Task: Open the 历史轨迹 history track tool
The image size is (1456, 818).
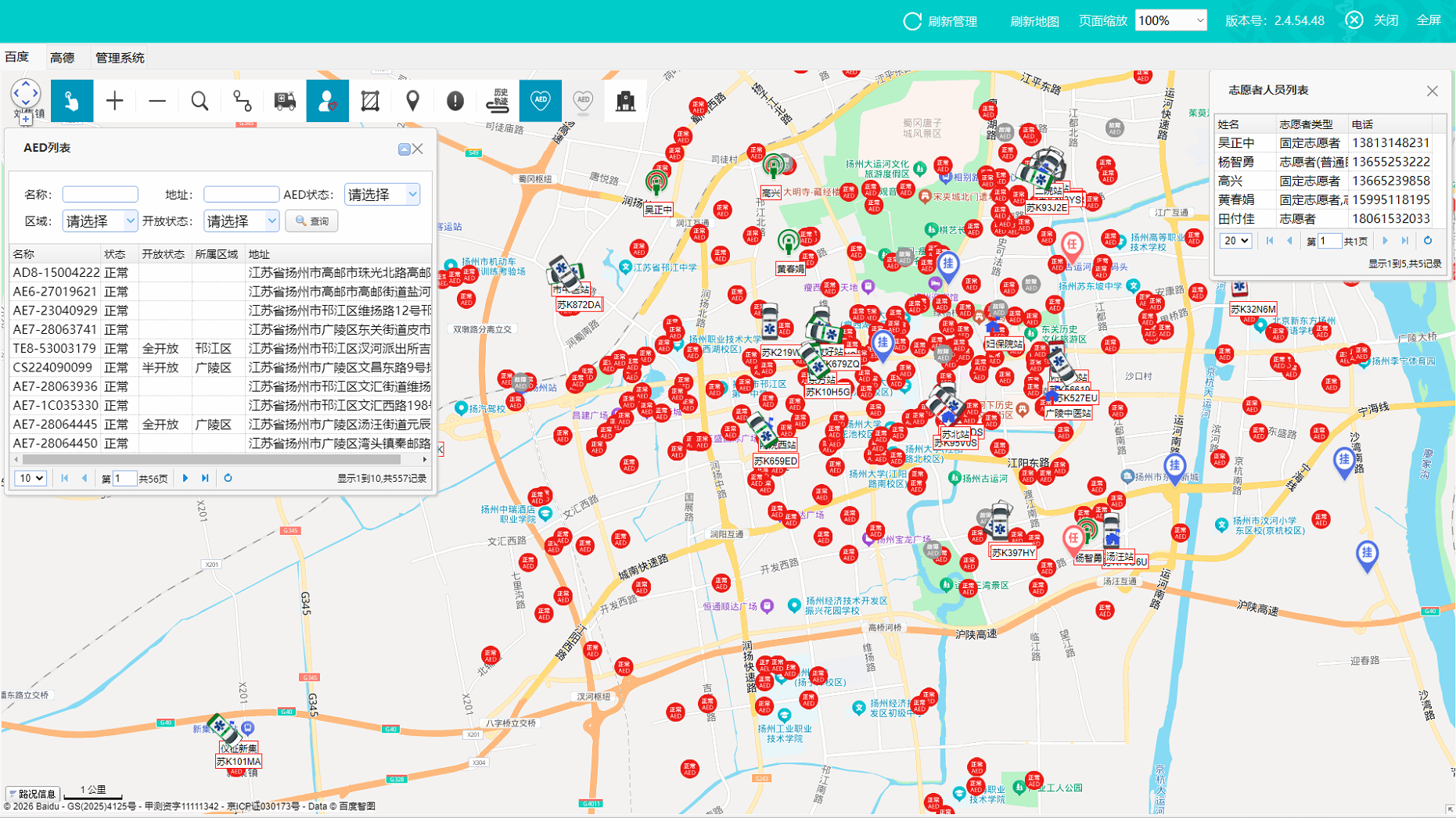Action: point(498,101)
